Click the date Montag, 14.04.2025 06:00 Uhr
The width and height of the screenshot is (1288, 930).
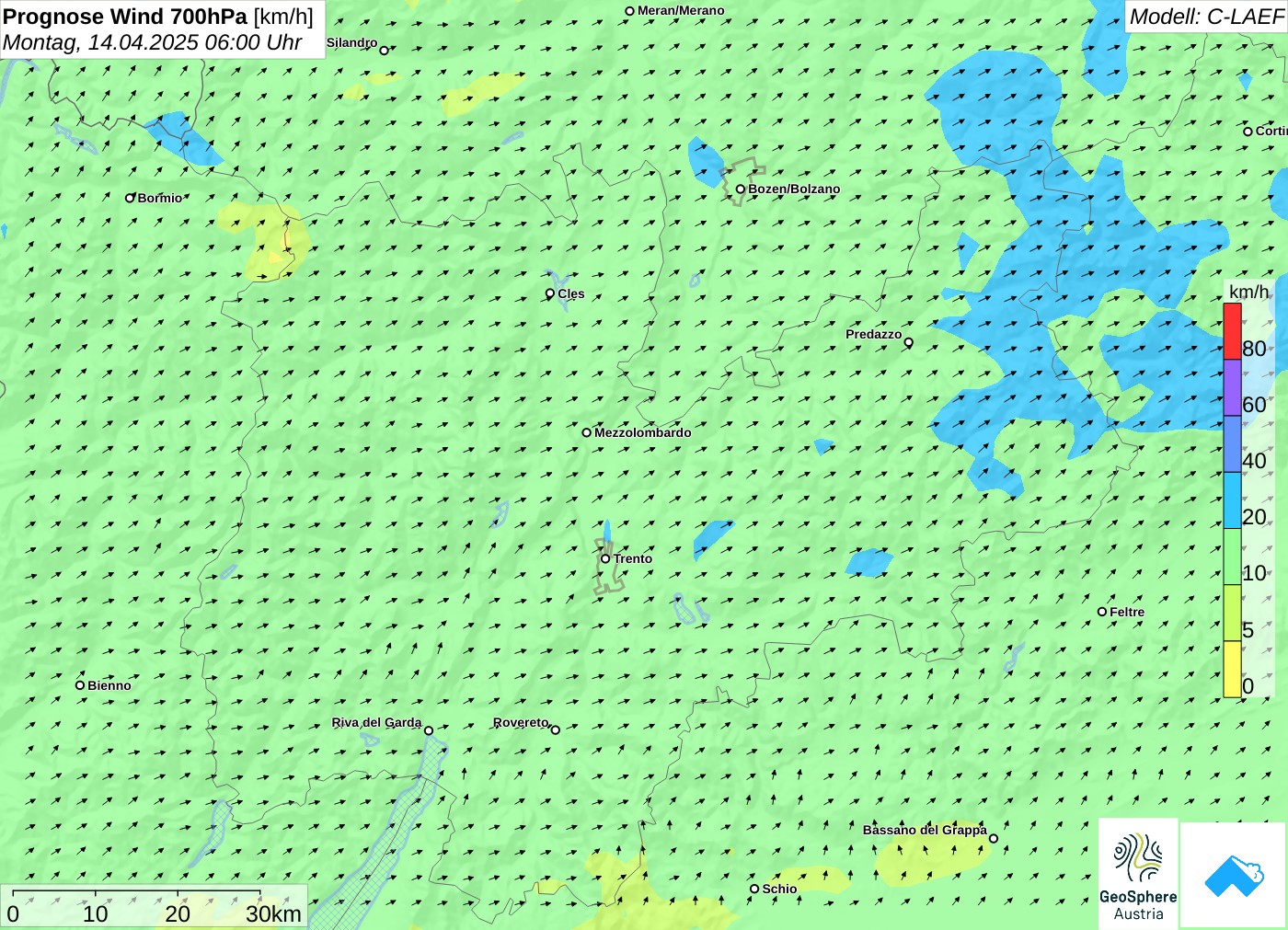(153, 42)
